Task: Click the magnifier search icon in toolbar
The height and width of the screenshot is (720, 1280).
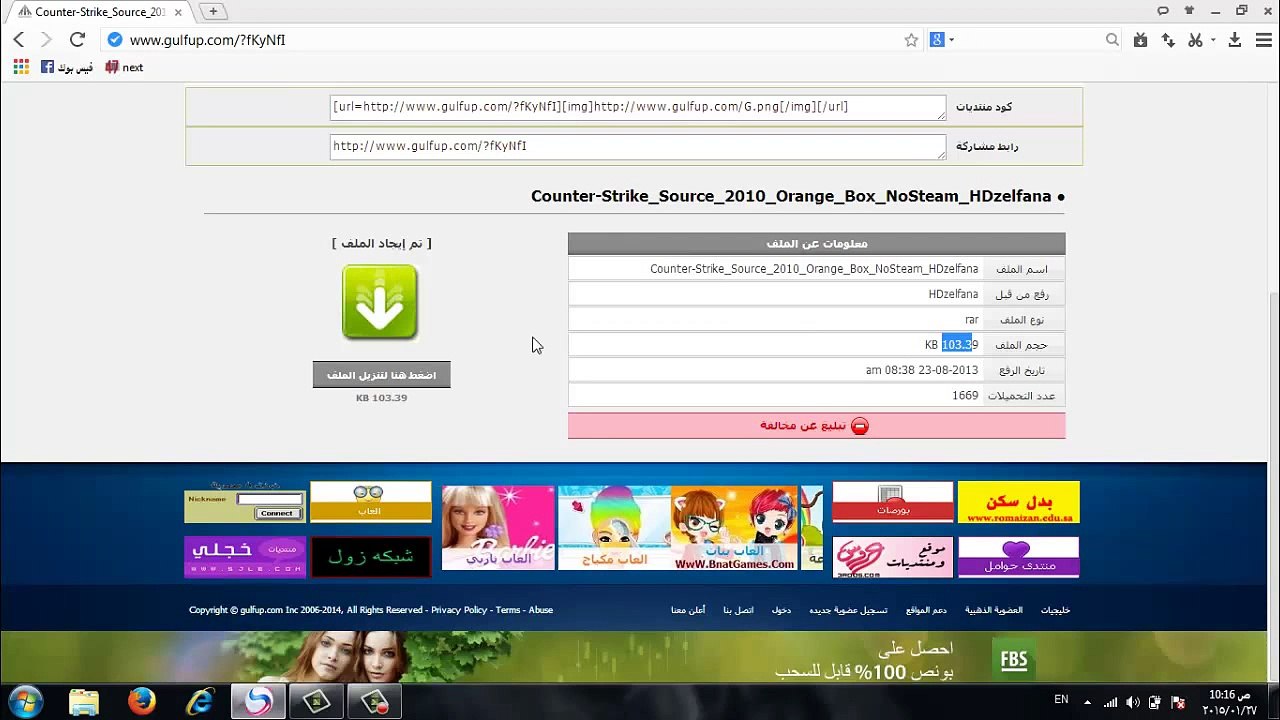Action: [x=1112, y=40]
